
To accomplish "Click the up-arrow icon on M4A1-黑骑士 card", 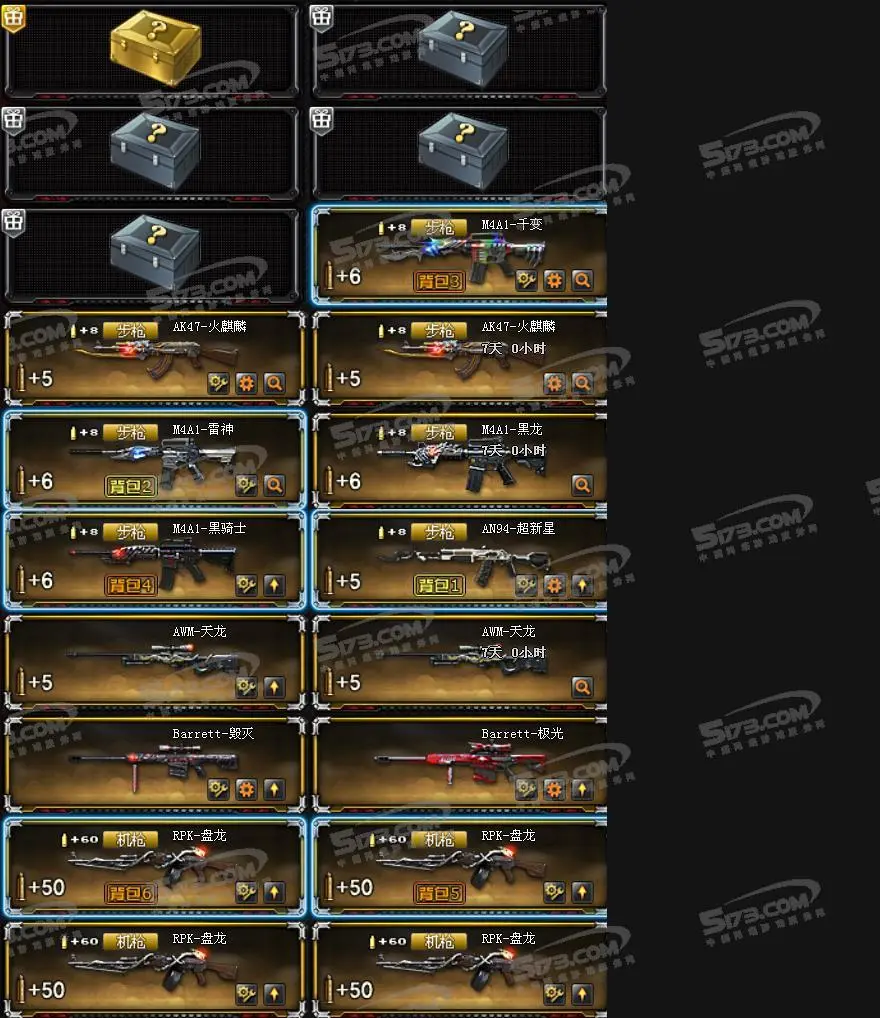I will pyautogui.click(x=274, y=585).
